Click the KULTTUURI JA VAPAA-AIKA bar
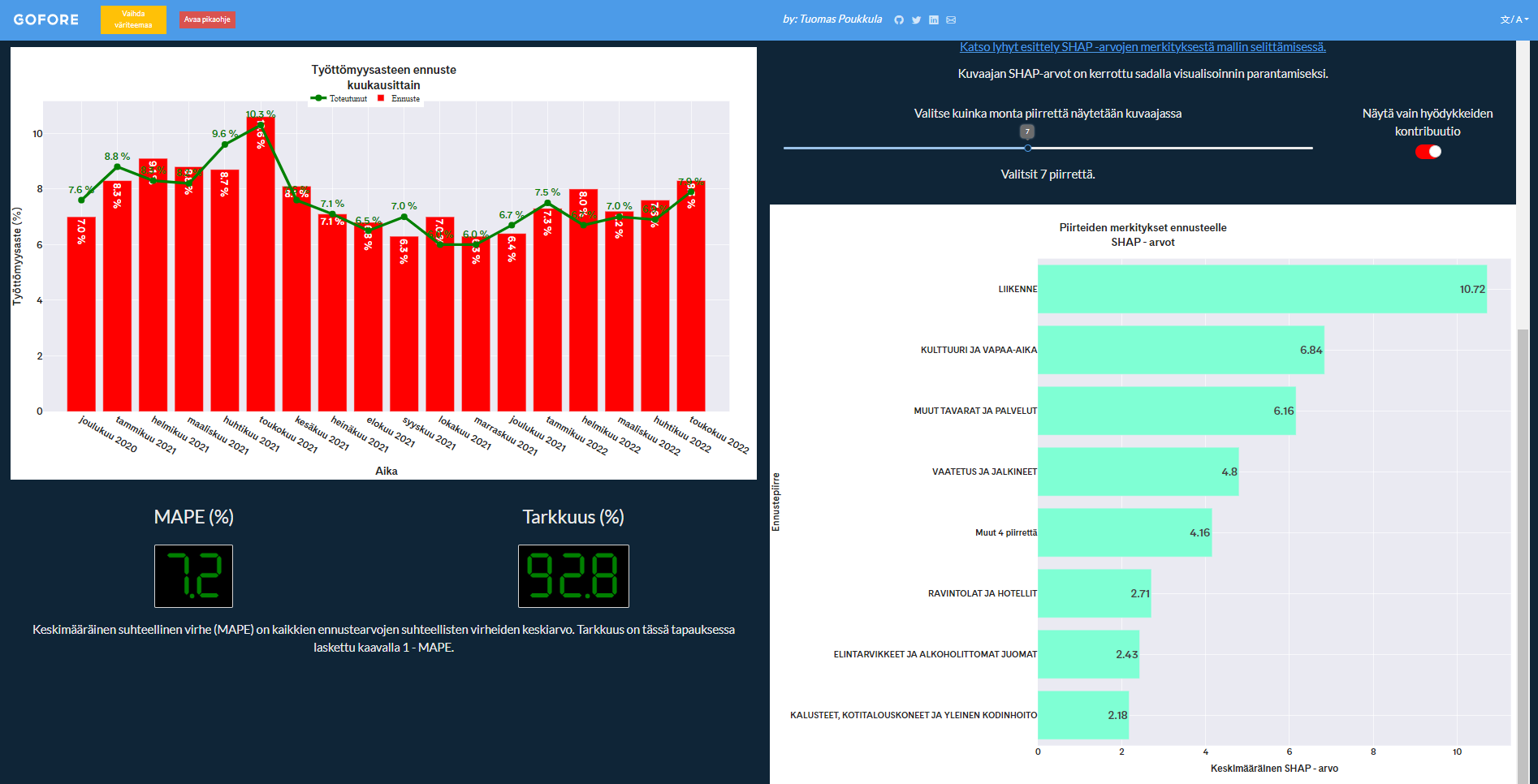This screenshot has height=784, width=1538. tap(1180, 350)
